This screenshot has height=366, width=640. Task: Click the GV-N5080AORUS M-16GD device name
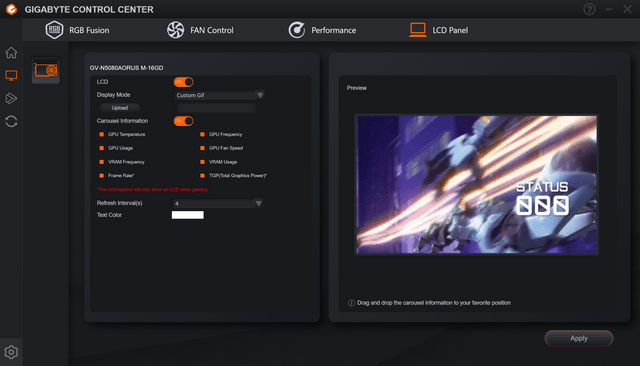127,68
